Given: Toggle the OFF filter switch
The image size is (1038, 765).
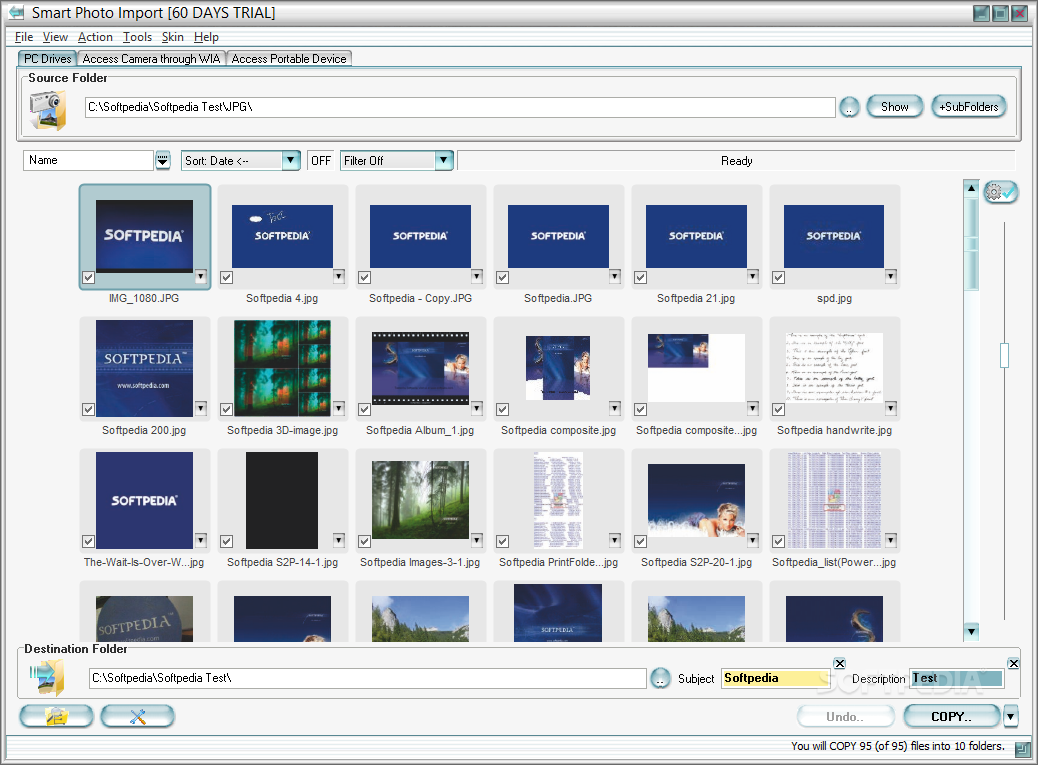Looking at the screenshot, I should (x=321, y=161).
